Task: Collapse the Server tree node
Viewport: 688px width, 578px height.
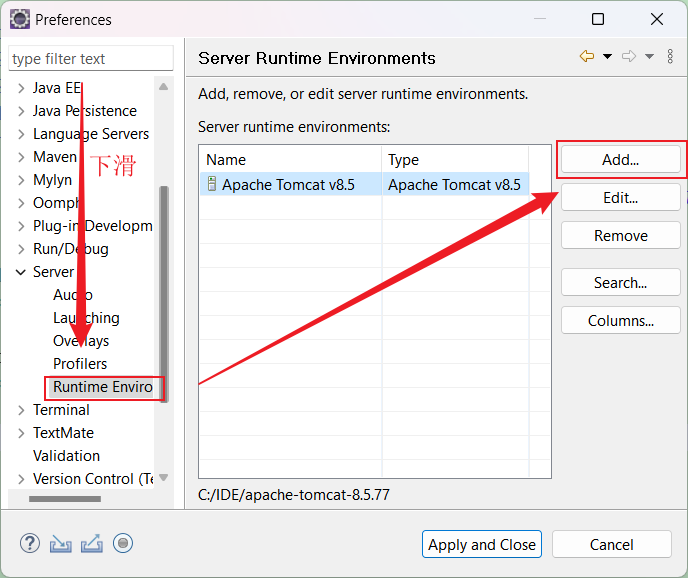Action: [21, 272]
